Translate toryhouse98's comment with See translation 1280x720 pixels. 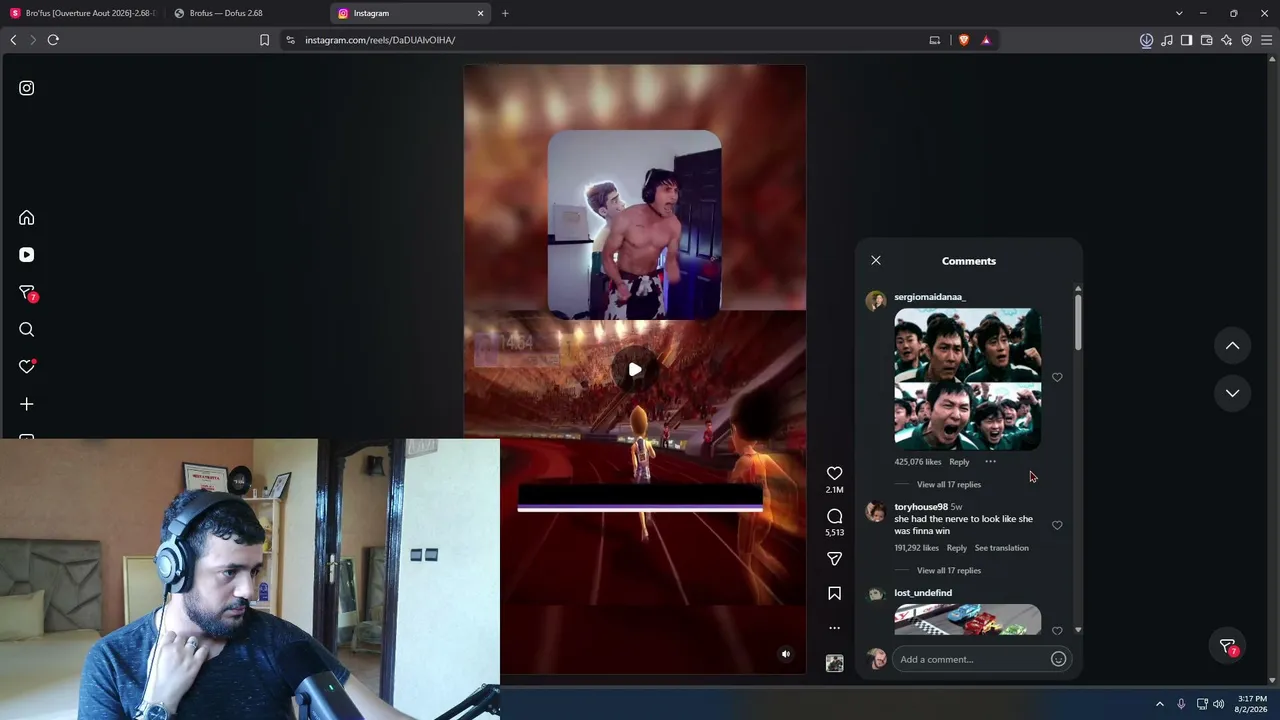(x=1002, y=548)
